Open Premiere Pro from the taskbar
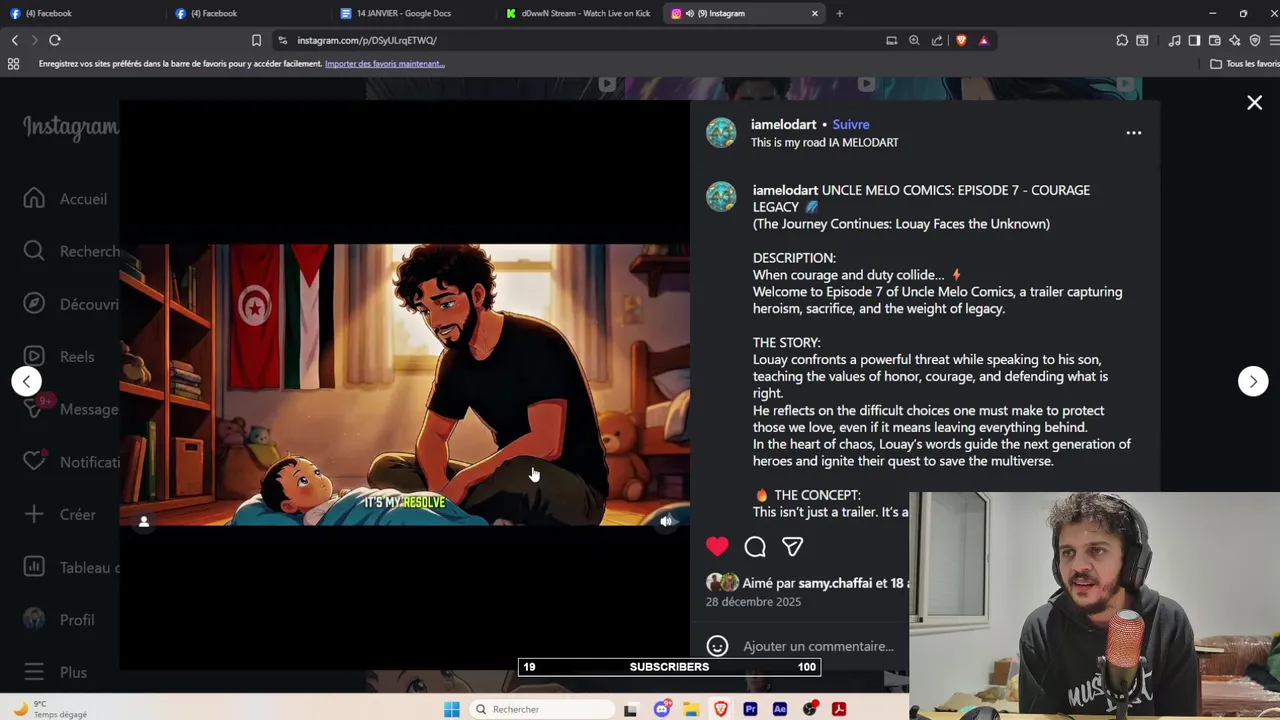 click(750, 709)
